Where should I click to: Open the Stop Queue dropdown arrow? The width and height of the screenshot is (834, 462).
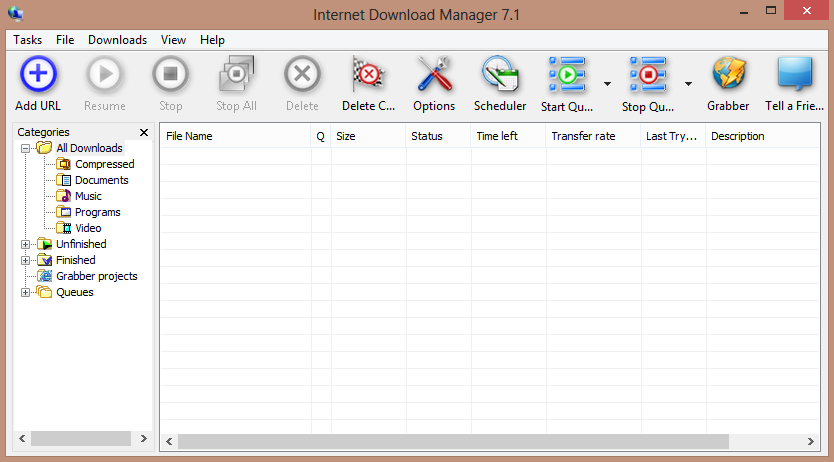tap(688, 83)
